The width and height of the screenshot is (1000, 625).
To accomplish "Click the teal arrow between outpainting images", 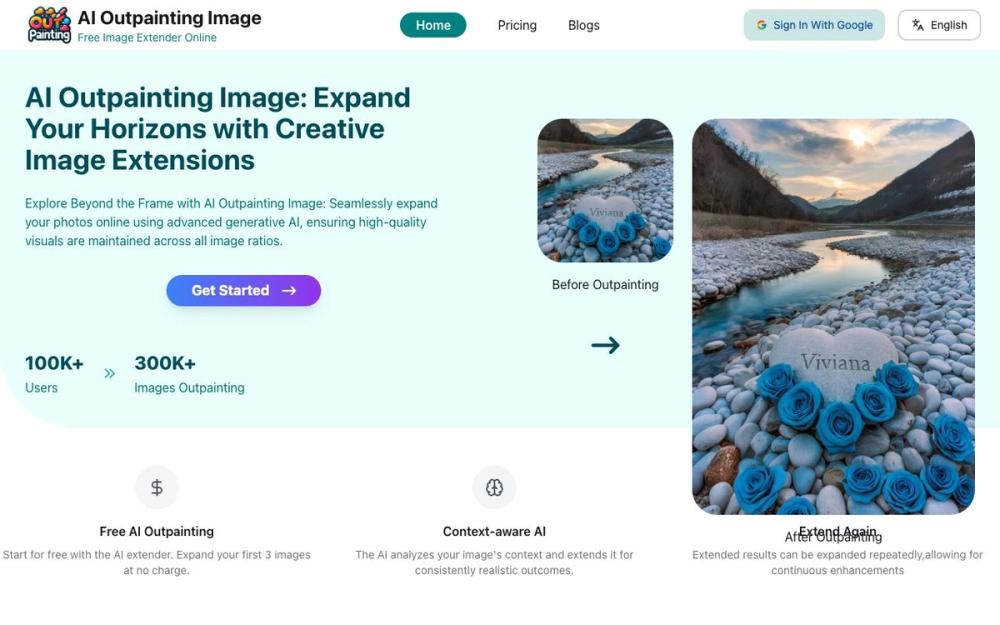I will [x=606, y=345].
